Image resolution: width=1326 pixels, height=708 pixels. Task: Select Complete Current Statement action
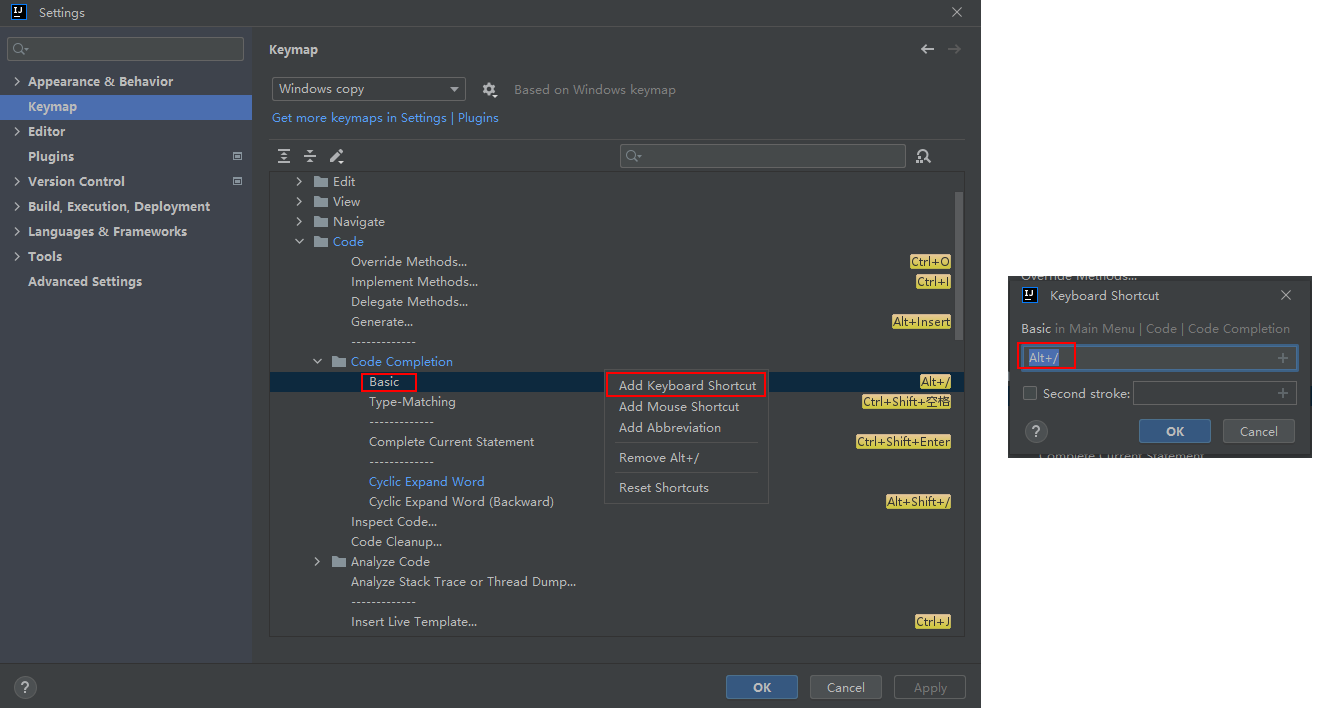point(451,441)
